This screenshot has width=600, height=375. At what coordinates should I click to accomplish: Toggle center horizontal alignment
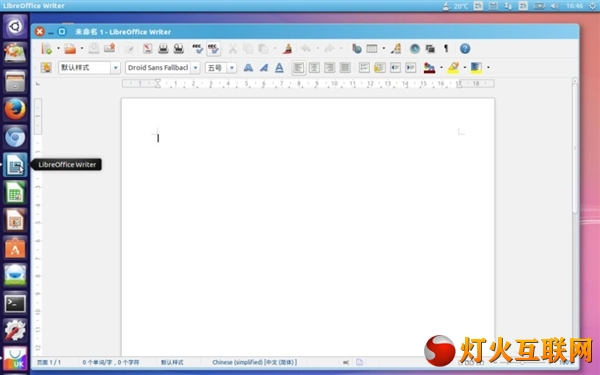pos(314,68)
